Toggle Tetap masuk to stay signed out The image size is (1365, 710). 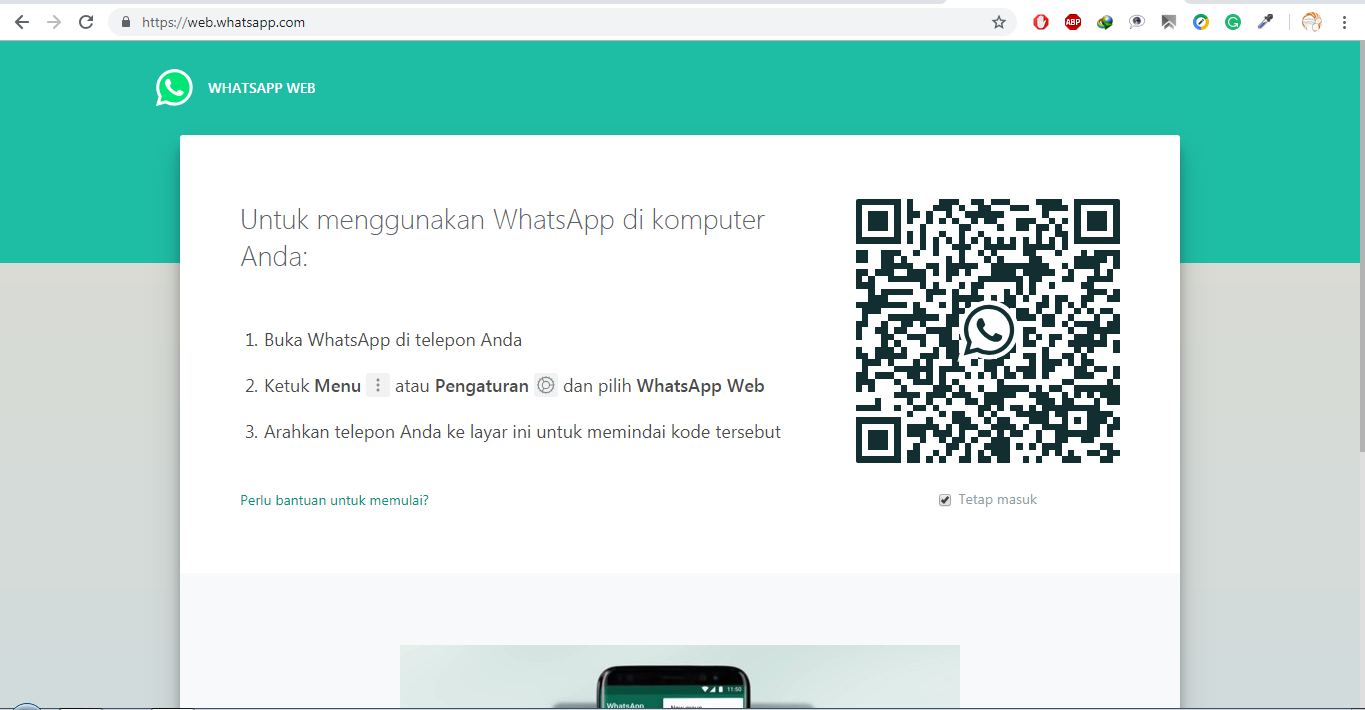pos(944,498)
